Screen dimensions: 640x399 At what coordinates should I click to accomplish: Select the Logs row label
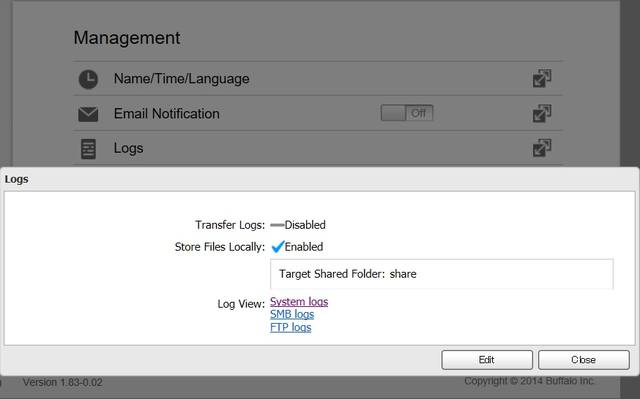click(128, 148)
